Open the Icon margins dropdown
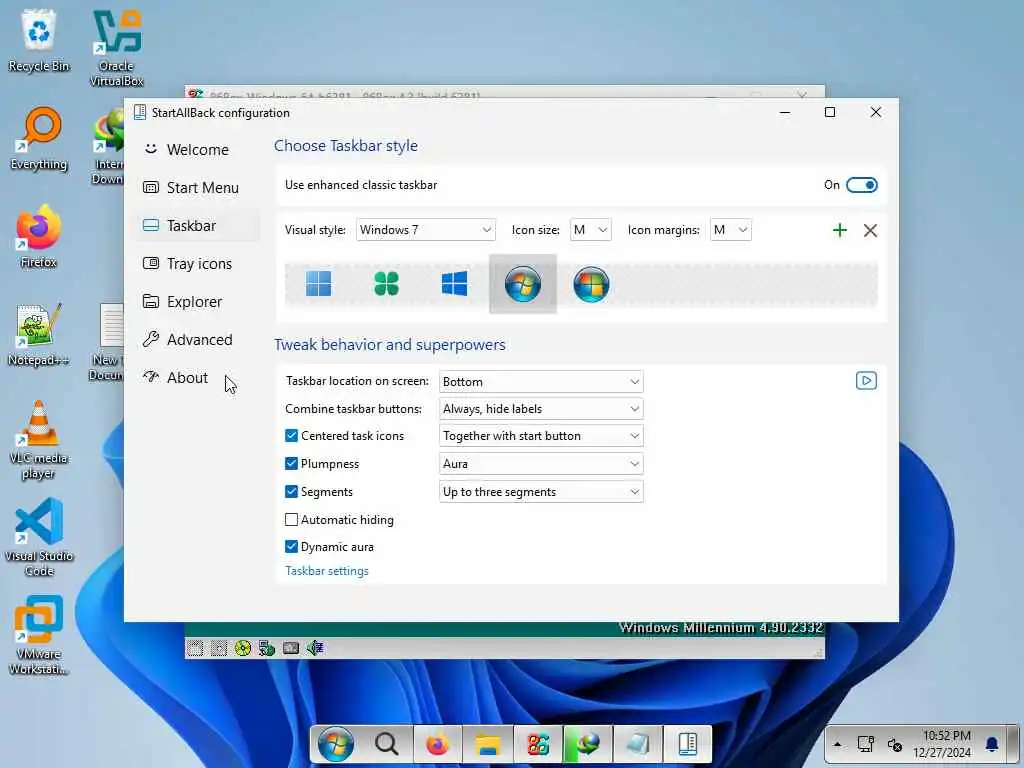Screen dimensions: 1024x768 click(730, 230)
